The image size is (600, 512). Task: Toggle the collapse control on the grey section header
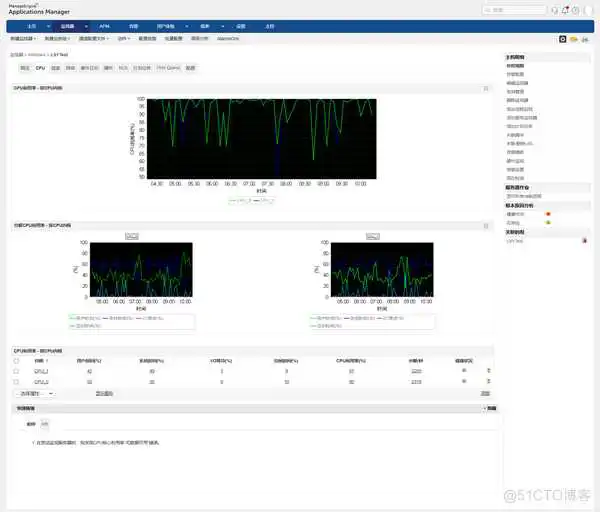click(489, 409)
